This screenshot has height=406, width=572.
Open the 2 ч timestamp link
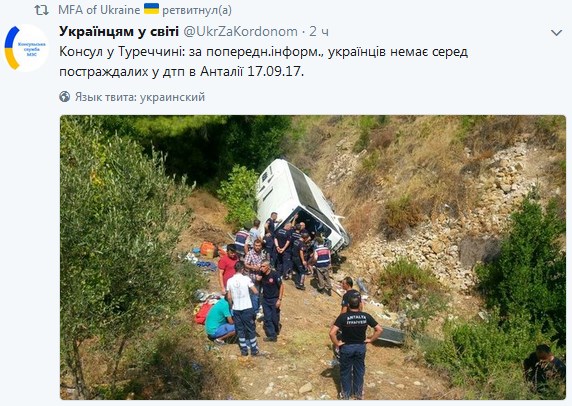pyautogui.click(x=319, y=32)
